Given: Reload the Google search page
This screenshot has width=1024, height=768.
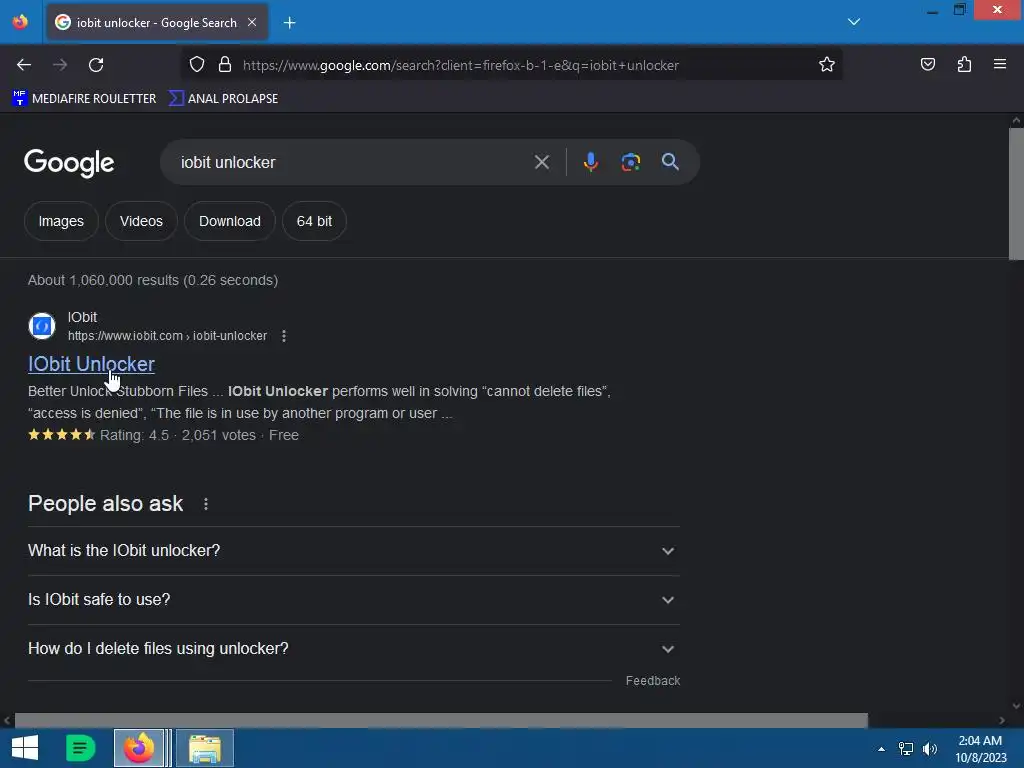Looking at the screenshot, I should pos(96,65).
